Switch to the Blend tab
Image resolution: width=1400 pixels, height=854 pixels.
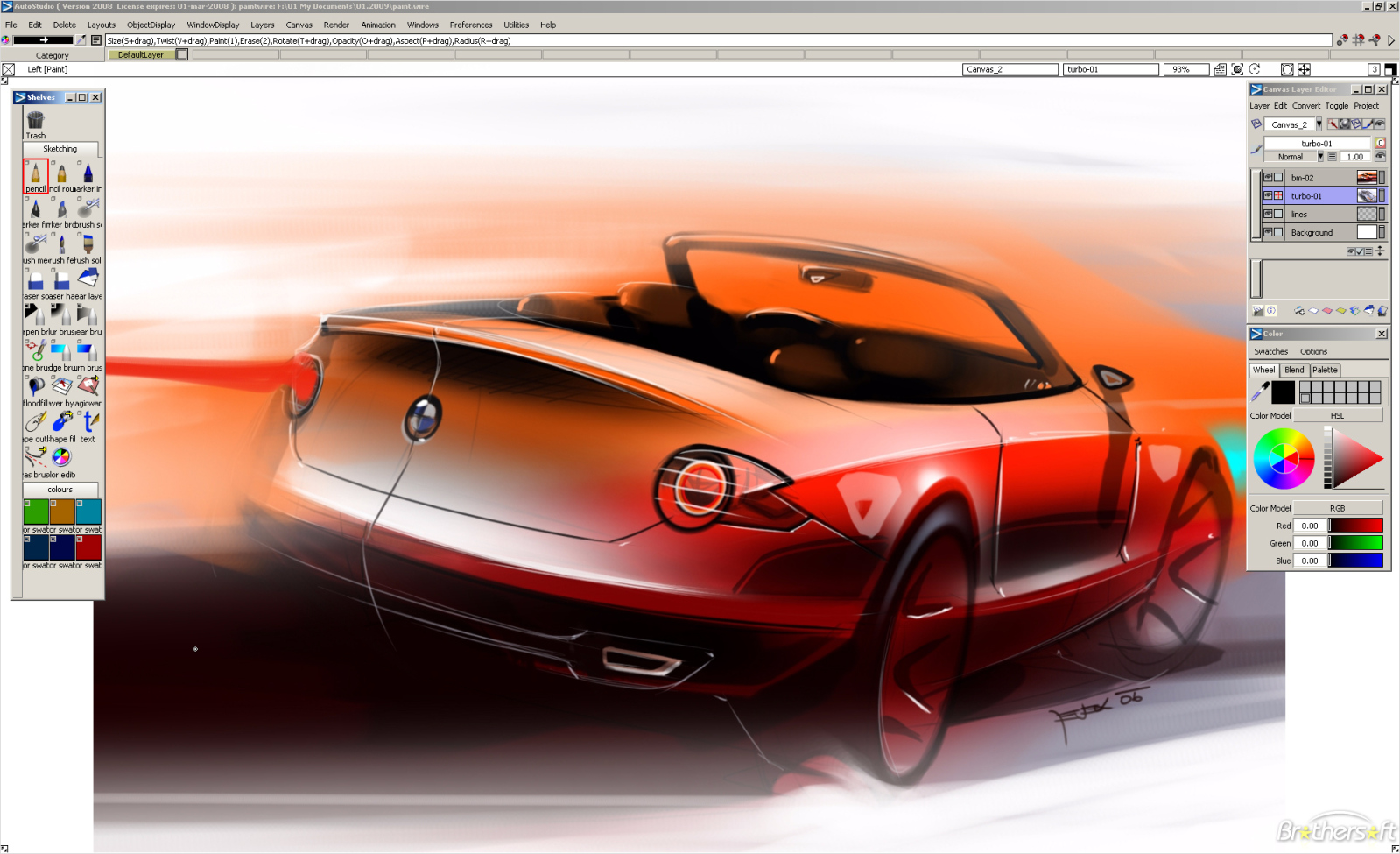pos(1294,370)
